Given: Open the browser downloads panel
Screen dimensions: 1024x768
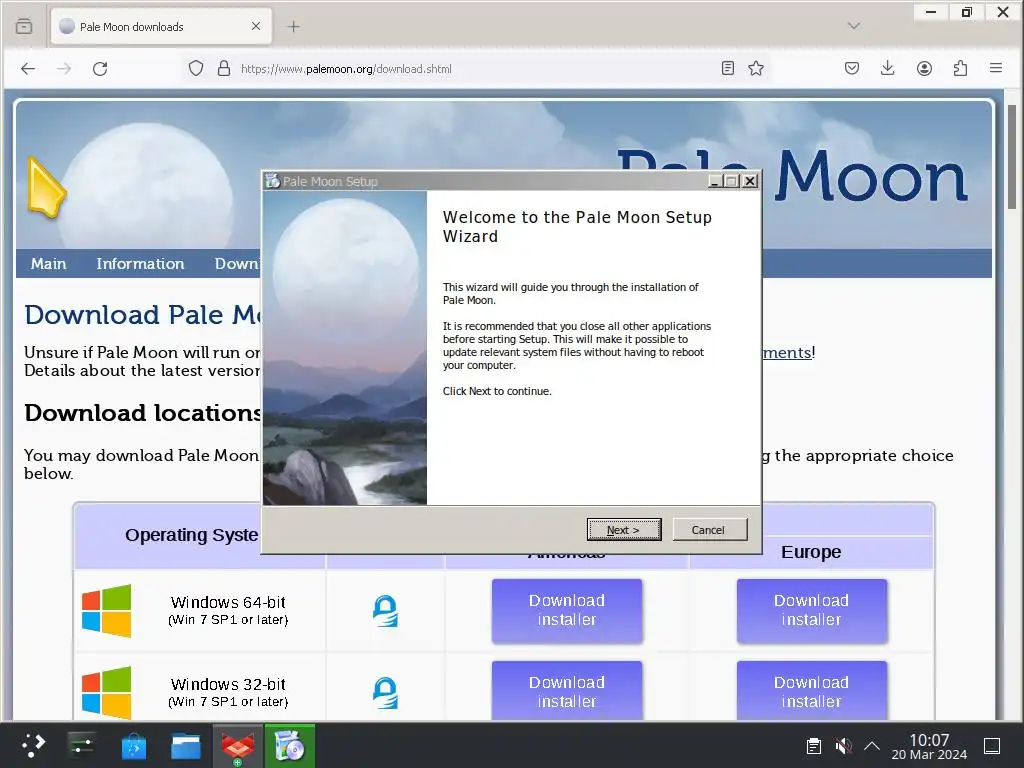Looking at the screenshot, I should pyautogui.click(x=888, y=69).
